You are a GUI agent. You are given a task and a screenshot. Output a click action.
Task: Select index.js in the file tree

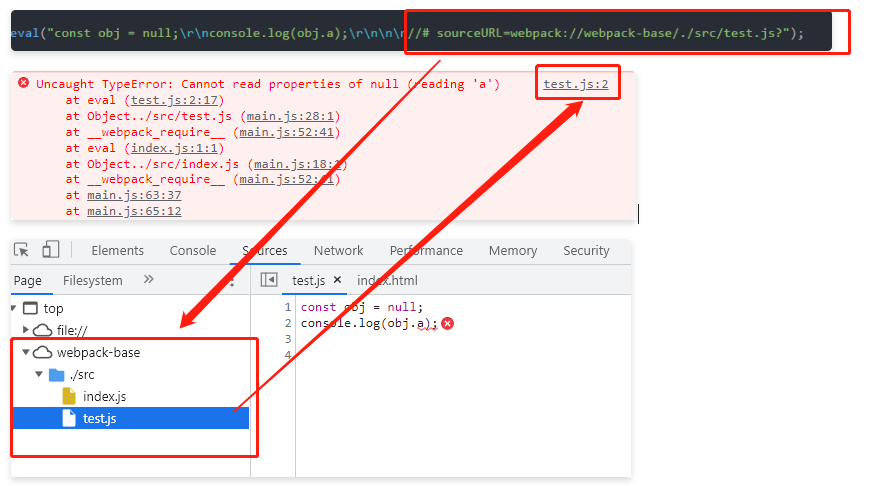point(105,396)
